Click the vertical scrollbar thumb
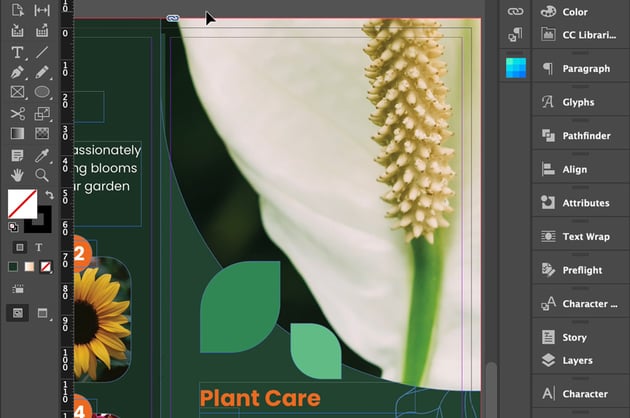The height and width of the screenshot is (418, 630). coord(491,390)
